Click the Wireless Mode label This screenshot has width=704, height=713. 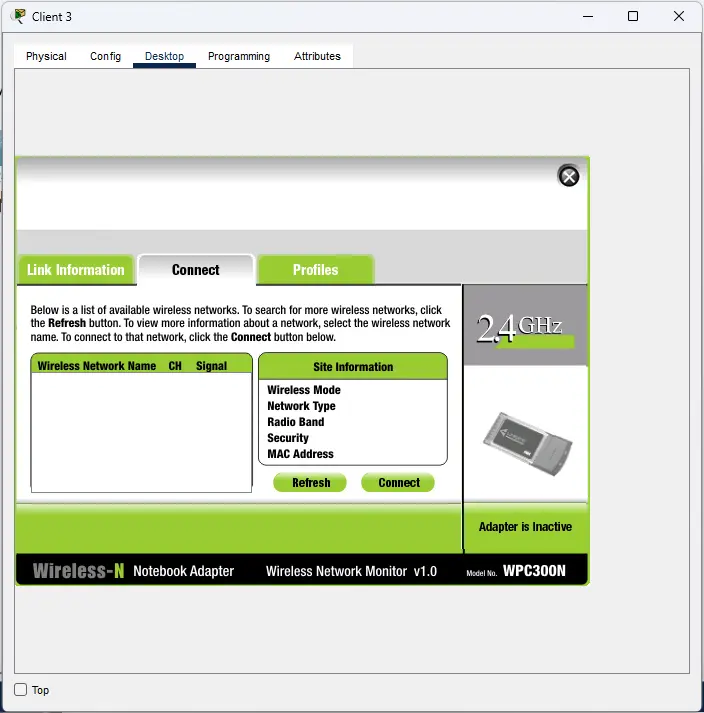pyautogui.click(x=304, y=390)
